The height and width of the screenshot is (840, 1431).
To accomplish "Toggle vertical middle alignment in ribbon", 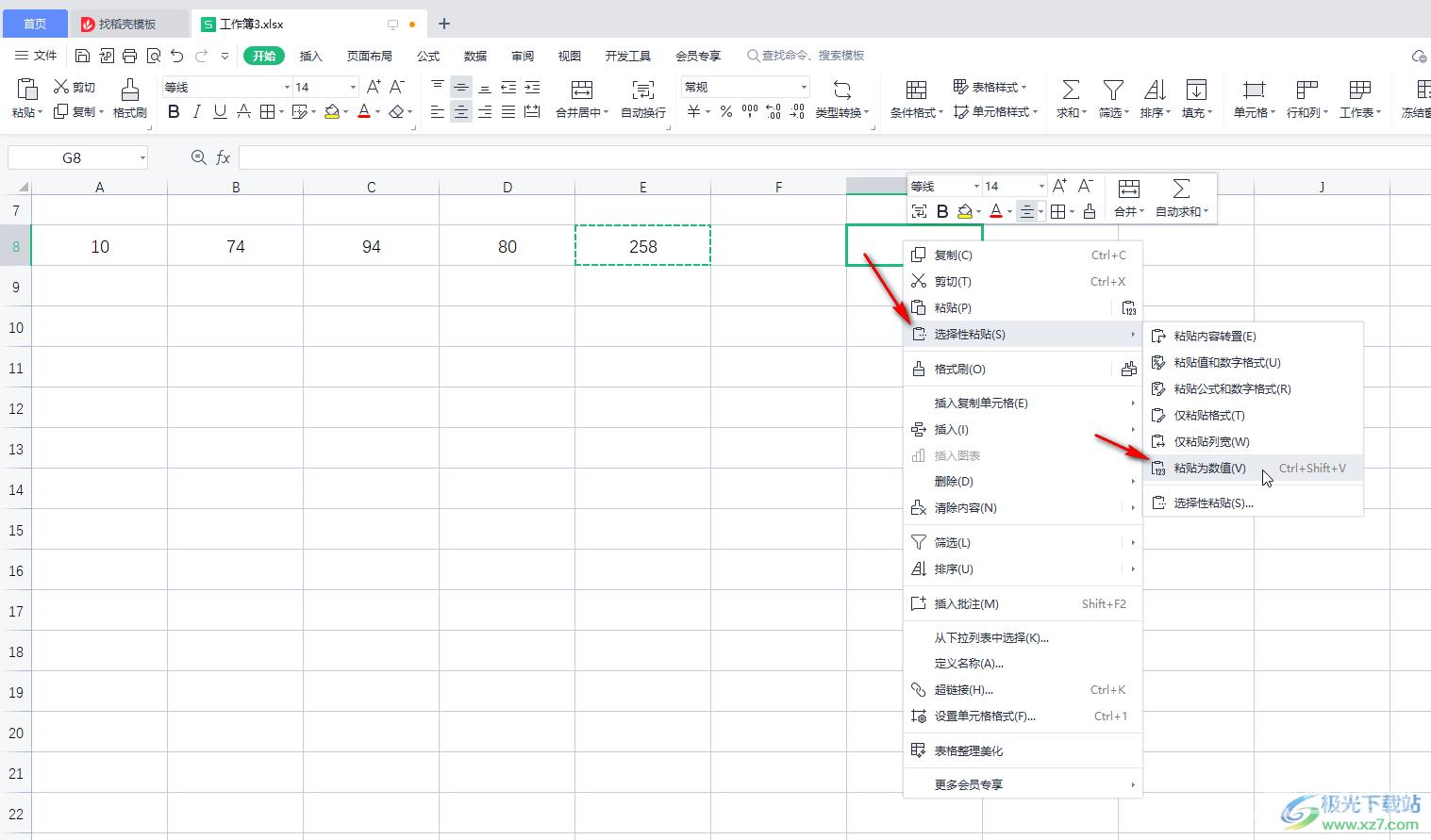I will point(460,87).
